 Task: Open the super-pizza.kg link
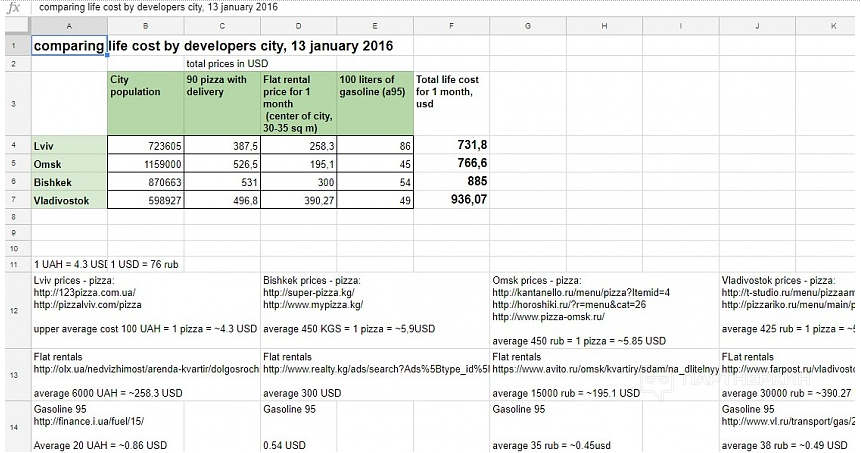(309, 293)
